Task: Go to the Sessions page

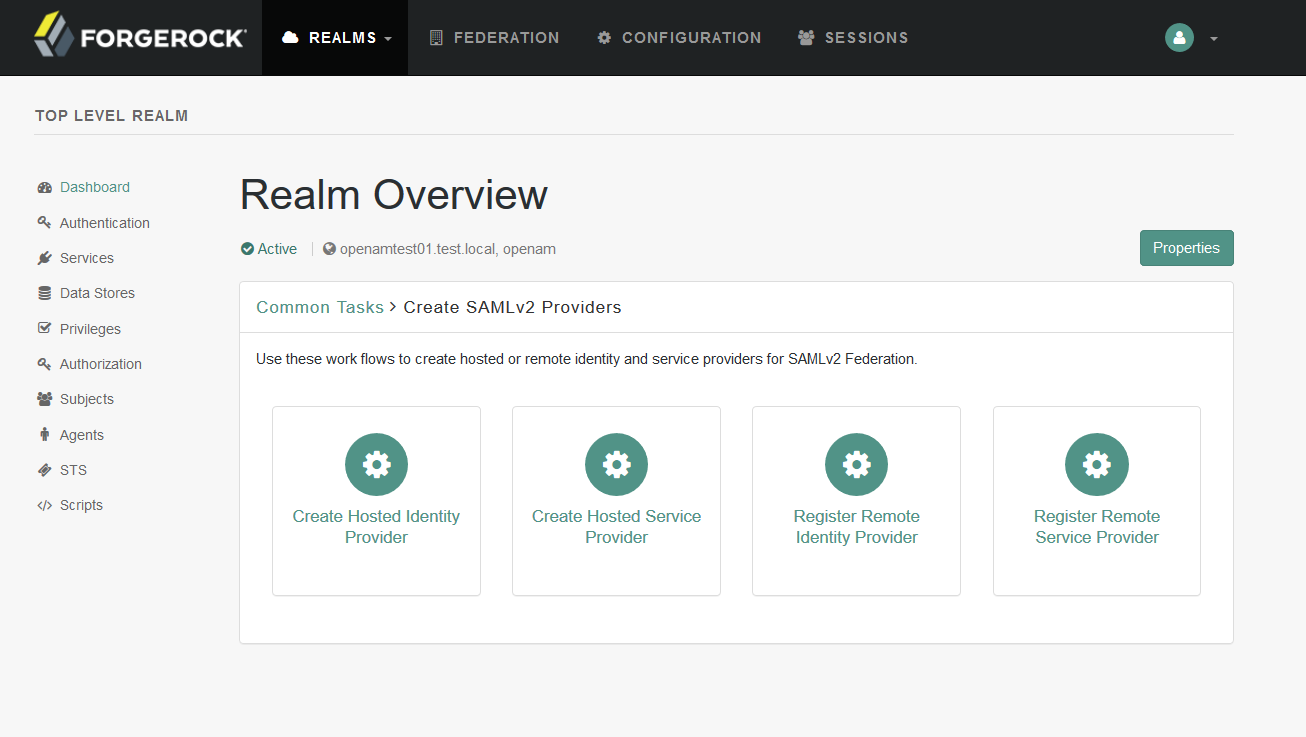Action: tap(853, 38)
